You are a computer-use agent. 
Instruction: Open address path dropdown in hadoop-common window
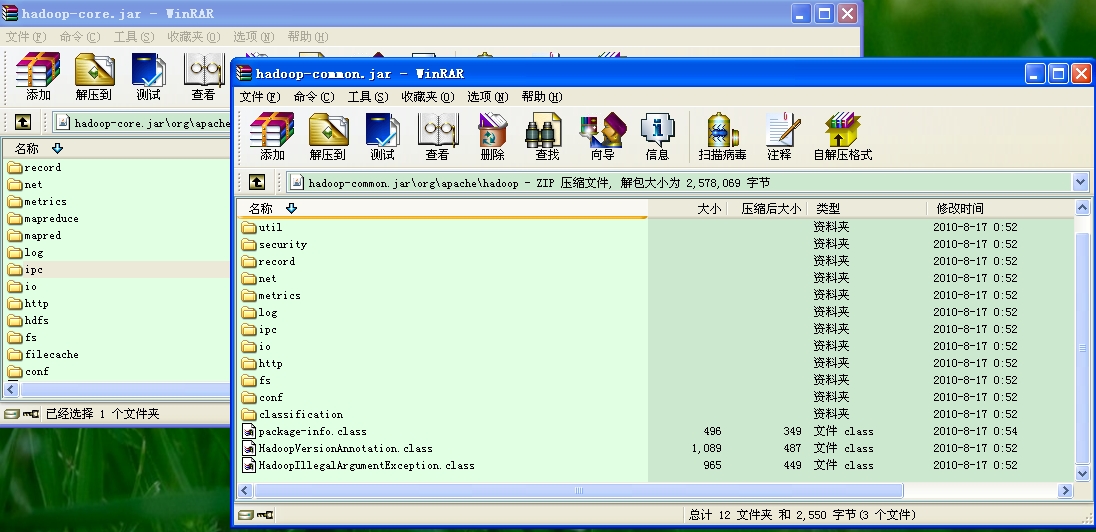pyautogui.click(x=1081, y=182)
